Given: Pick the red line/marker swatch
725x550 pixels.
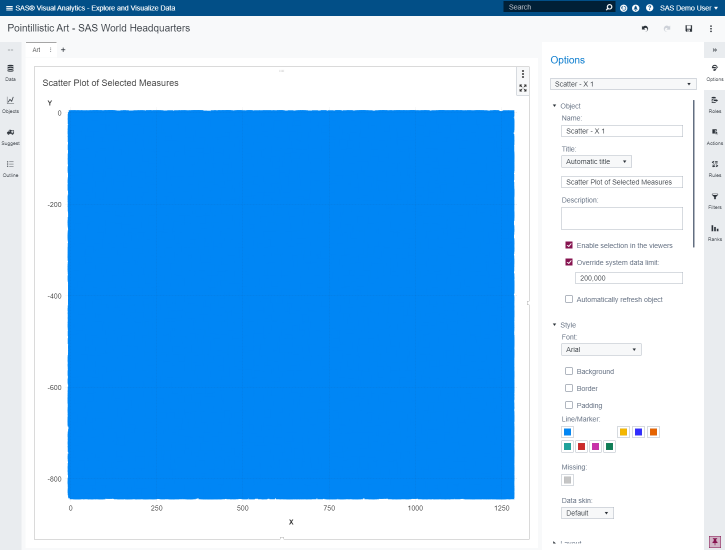Looking at the screenshot, I should point(582,446).
